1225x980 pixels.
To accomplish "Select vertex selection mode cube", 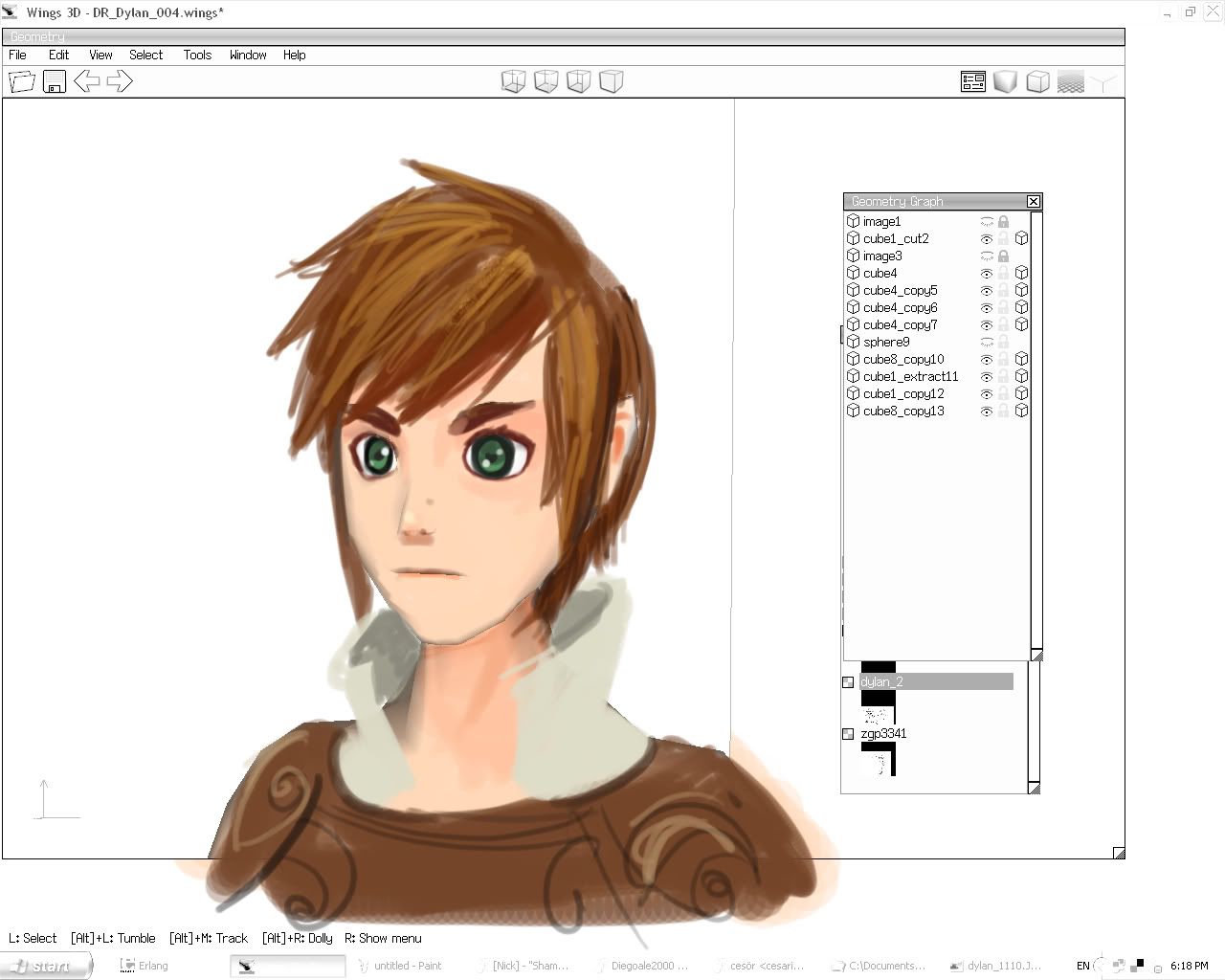I will click(514, 81).
